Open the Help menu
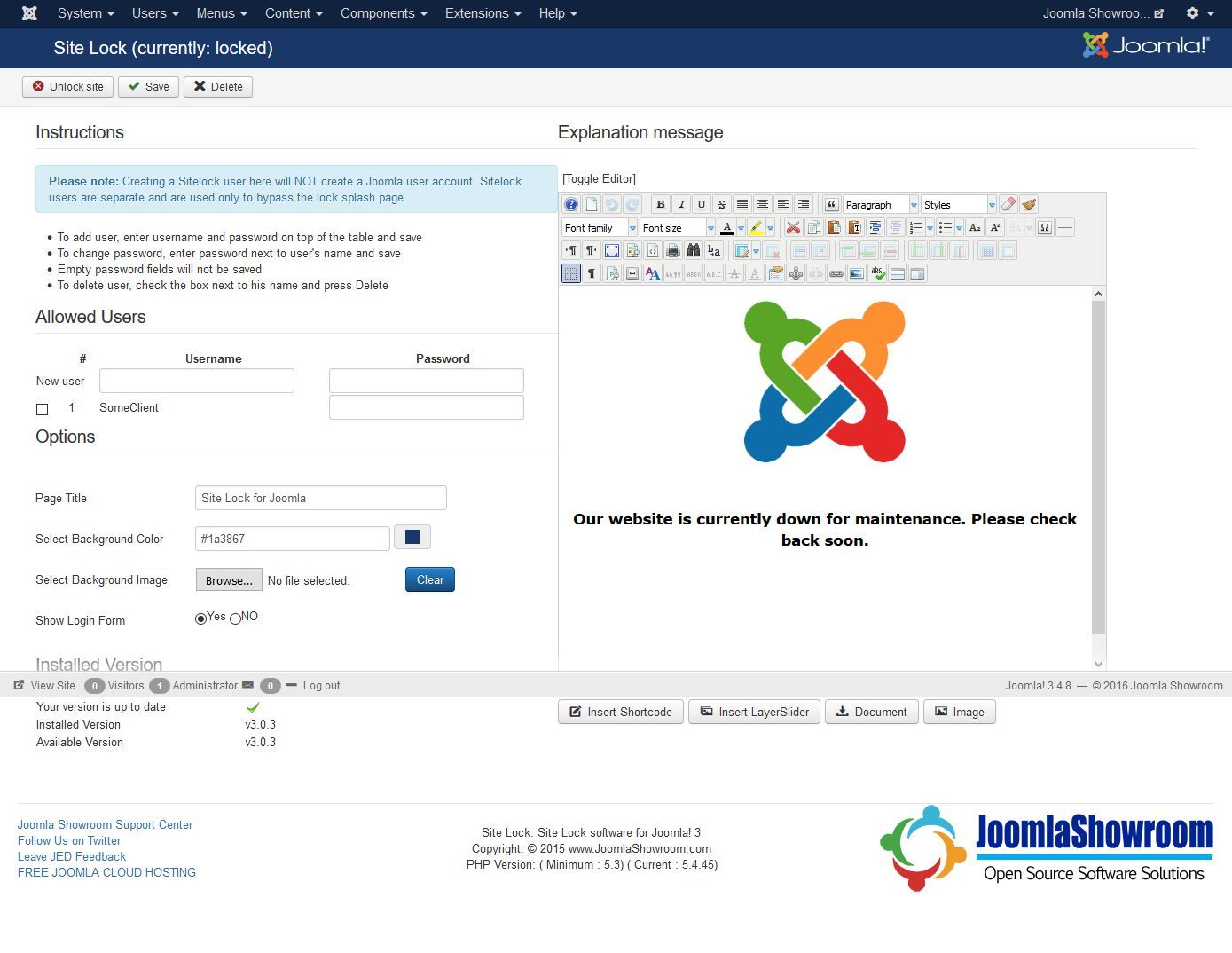 coord(558,13)
